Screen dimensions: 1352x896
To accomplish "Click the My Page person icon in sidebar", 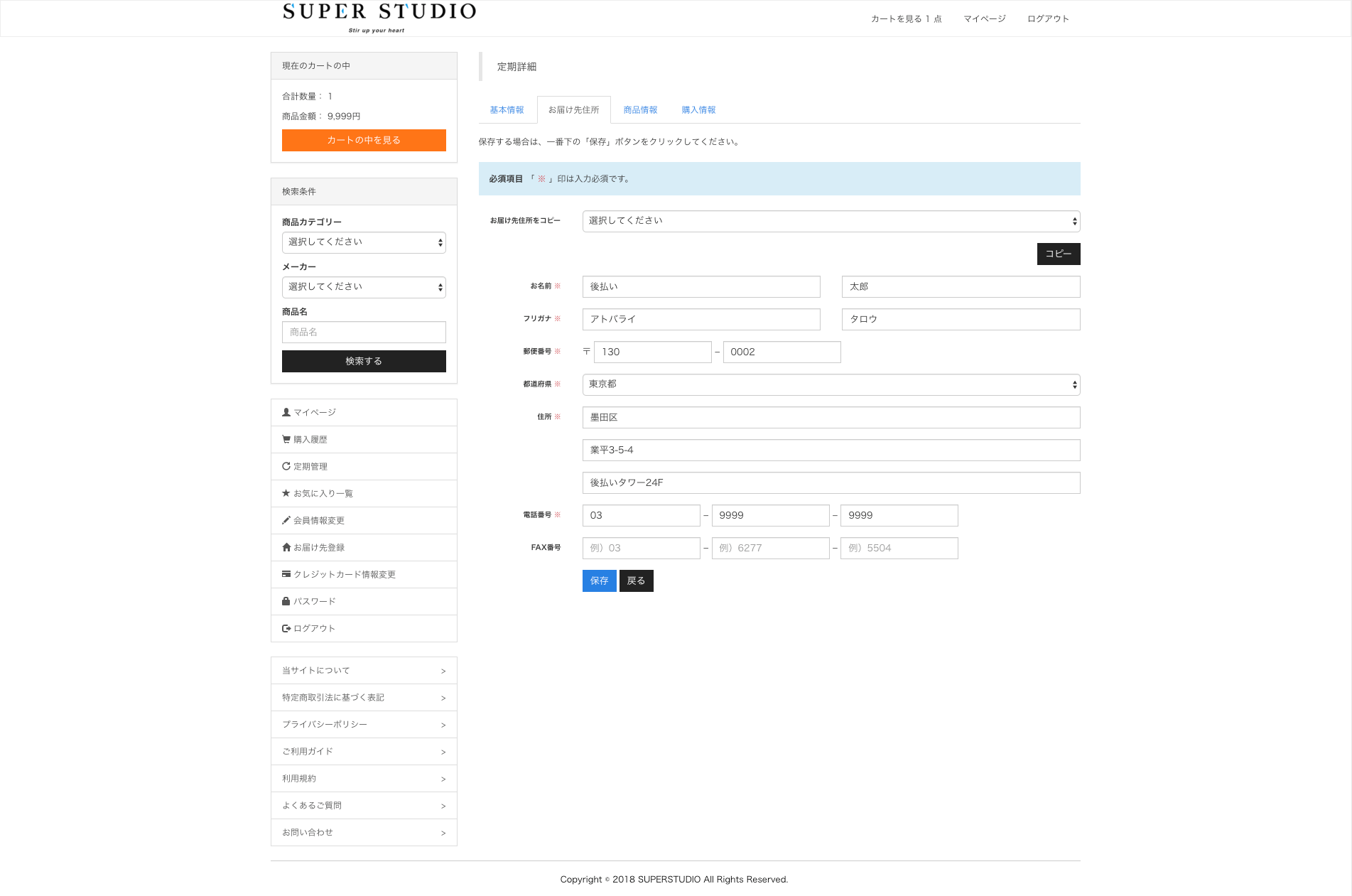I will click(x=286, y=412).
